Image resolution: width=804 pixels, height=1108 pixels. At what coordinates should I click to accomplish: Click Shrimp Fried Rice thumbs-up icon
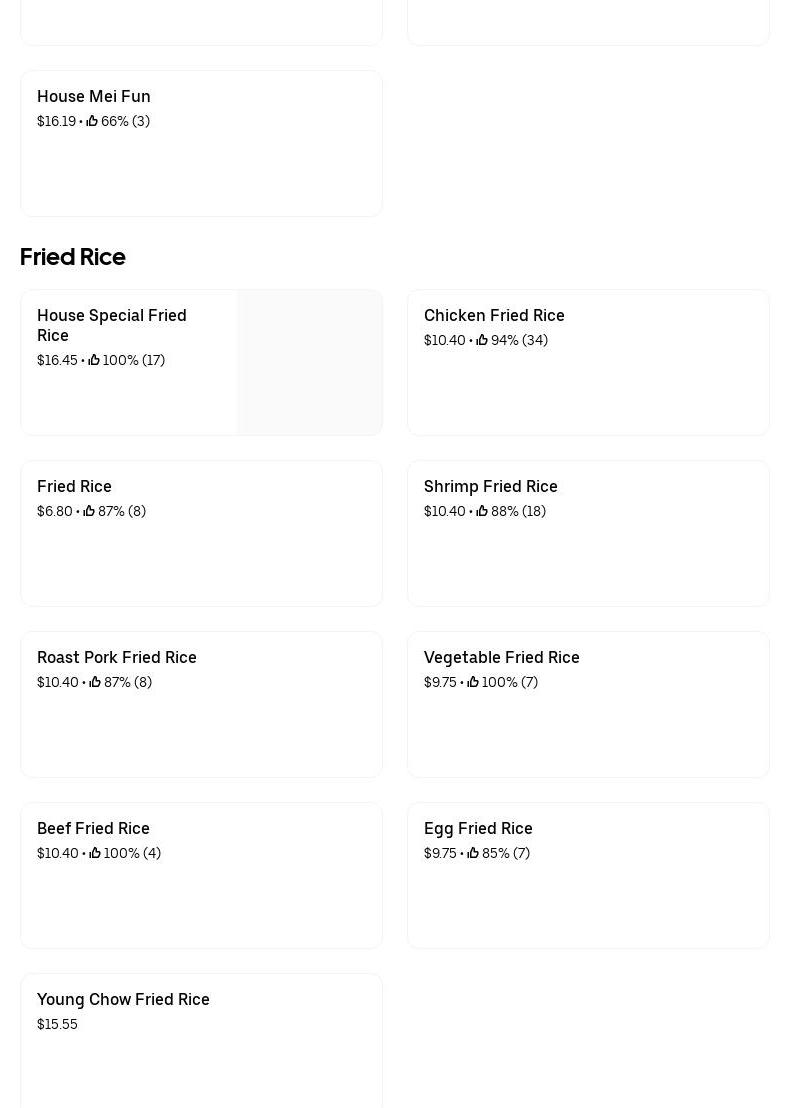pyautogui.click(x=482, y=511)
